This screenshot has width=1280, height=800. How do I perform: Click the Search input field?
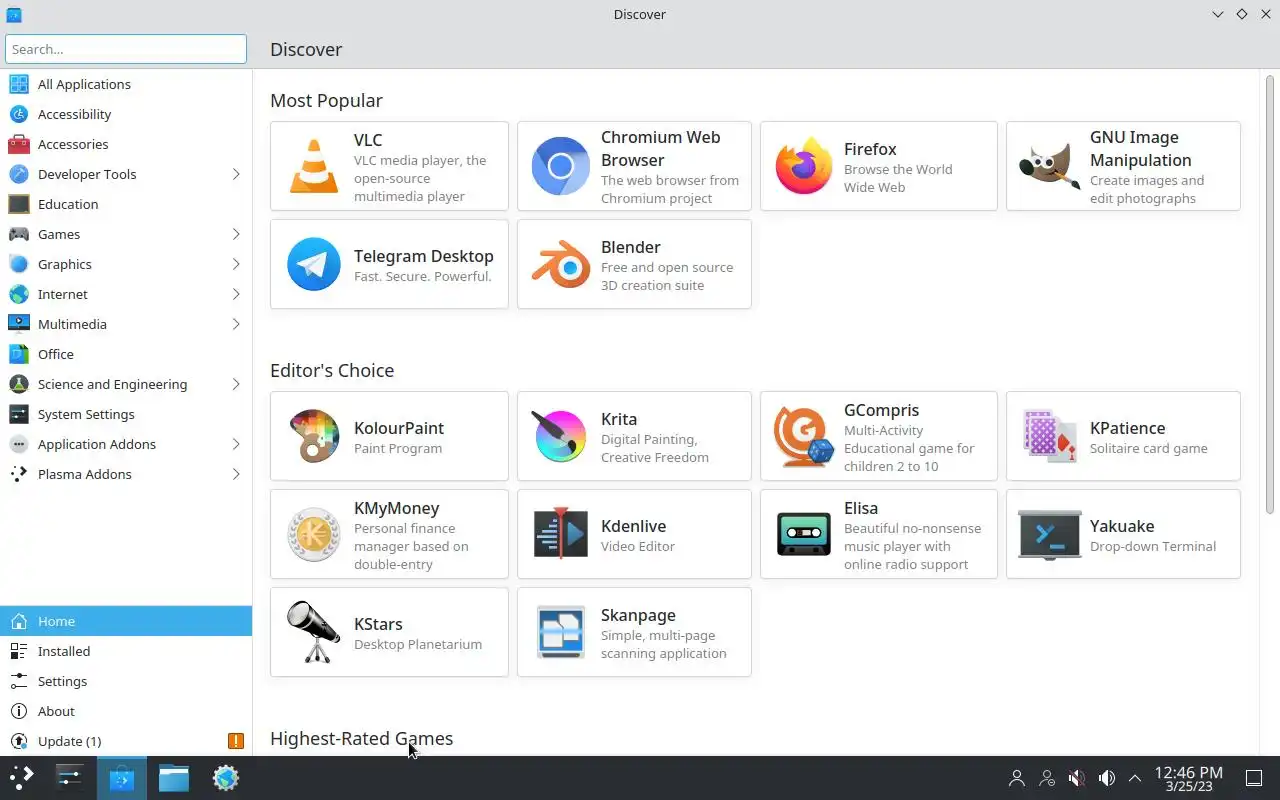click(126, 49)
